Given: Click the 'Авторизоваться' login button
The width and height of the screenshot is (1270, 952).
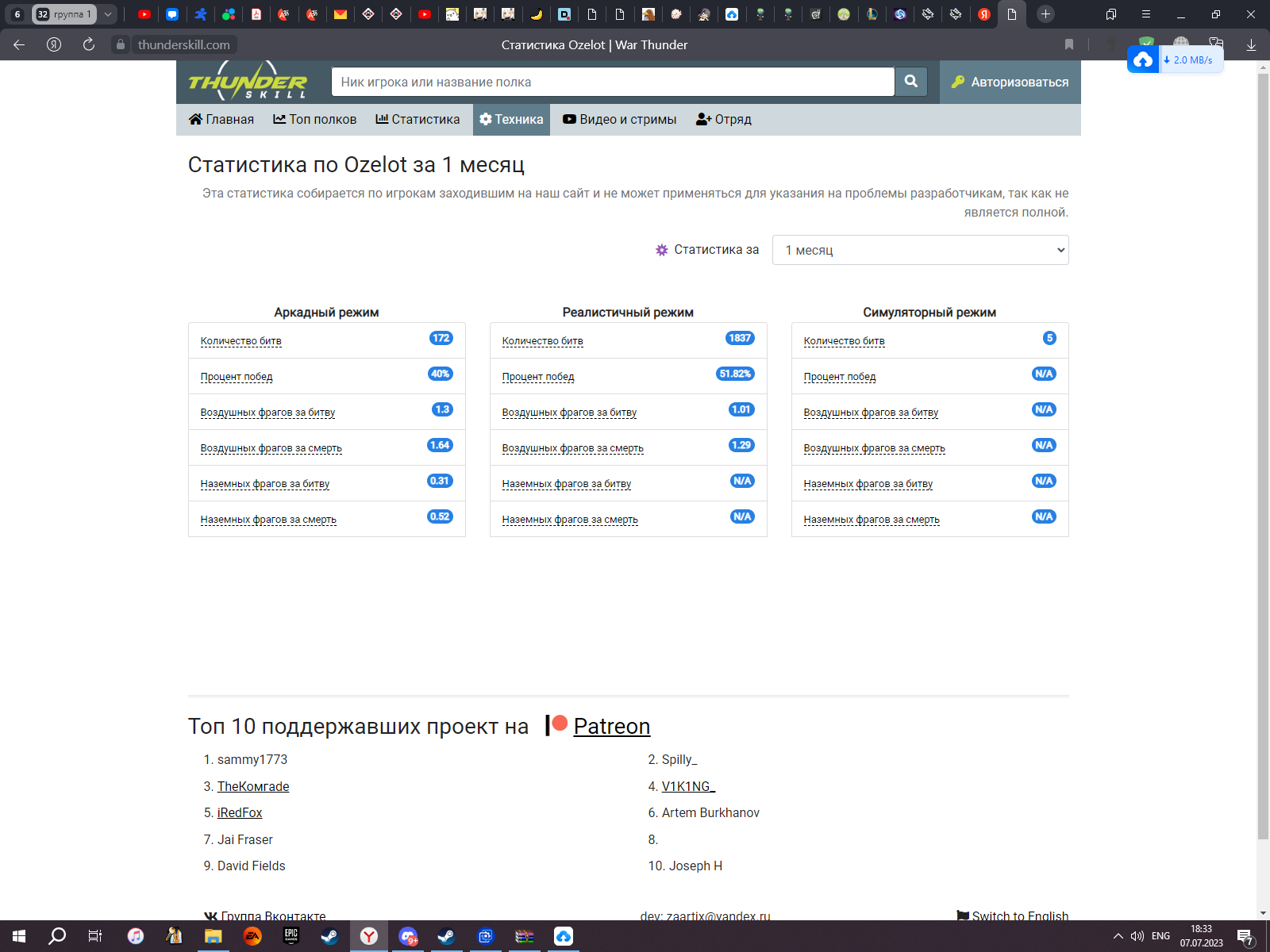Looking at the screenshot, I should 1010,82.
